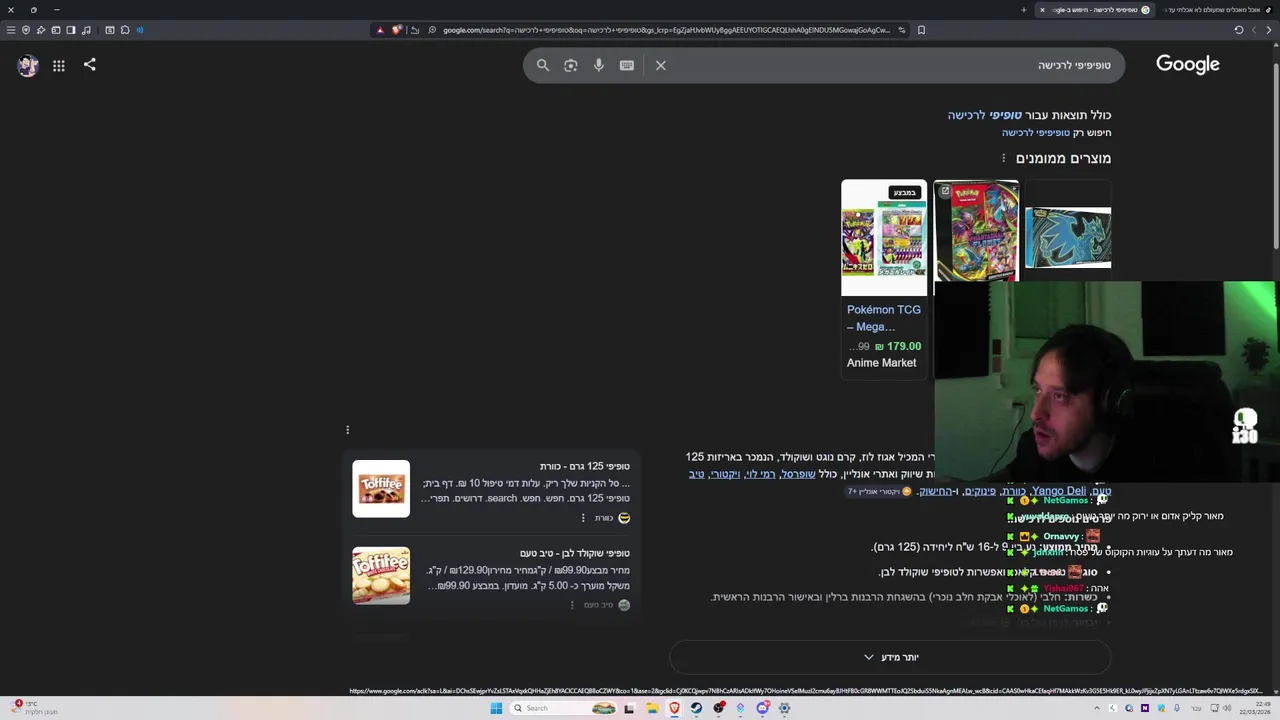1280x720 pixels.
Task: Bookmark this page in the address bar
Action: tap(921, 30)
